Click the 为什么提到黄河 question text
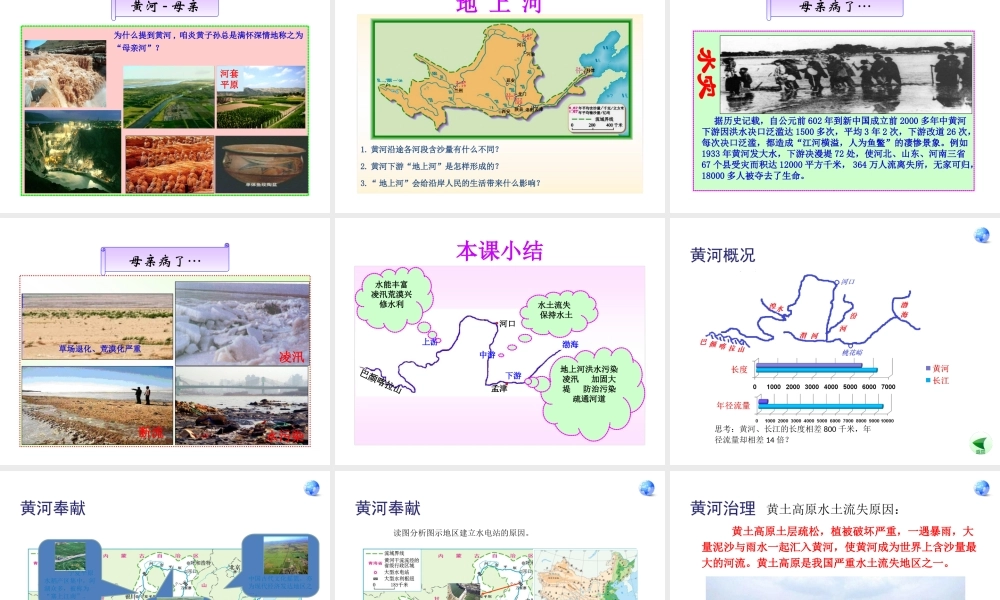The height and width of the screenshot is (600, 1000). tap(209, 41)
